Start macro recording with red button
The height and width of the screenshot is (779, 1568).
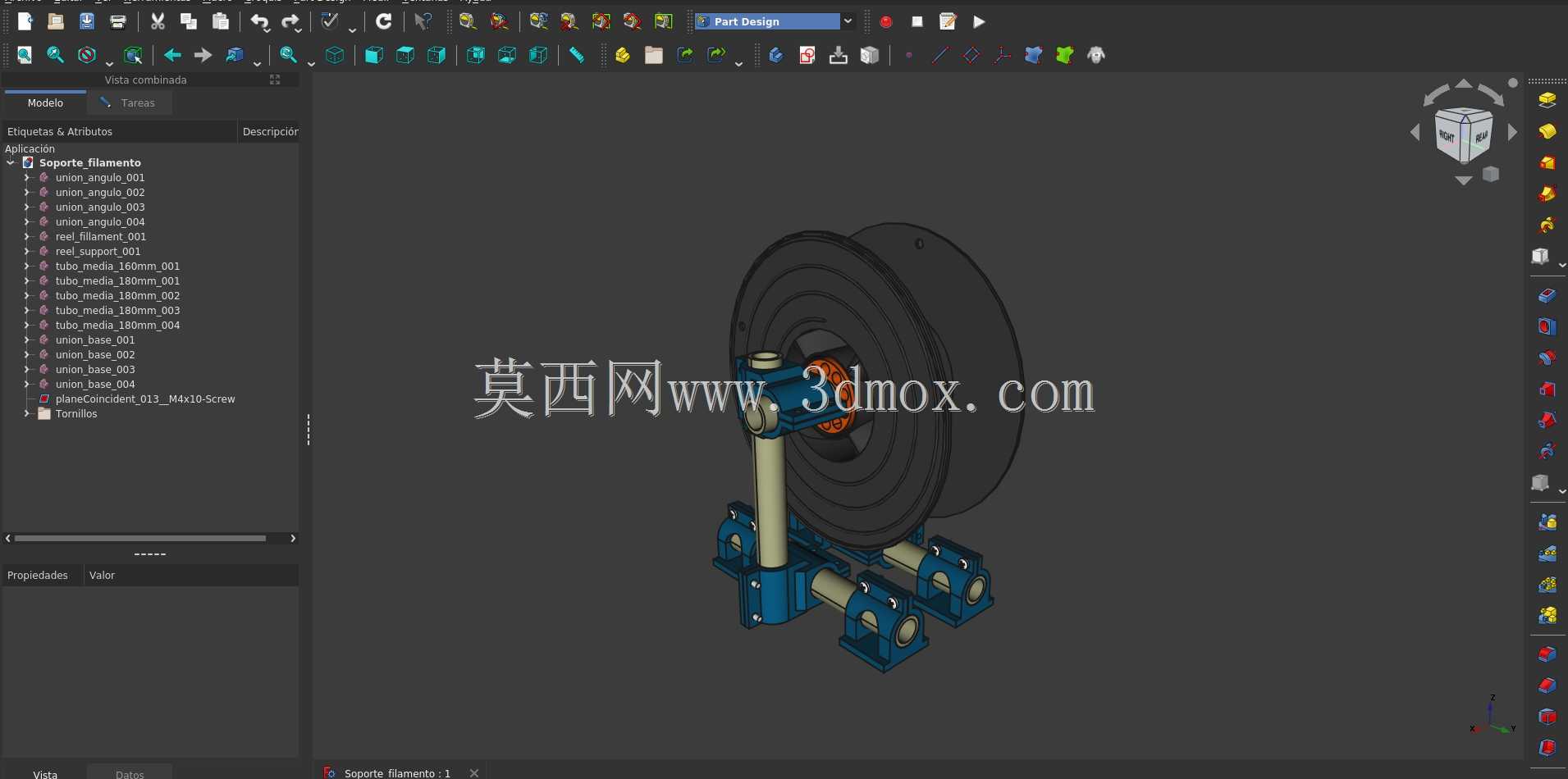click(886, 21)
